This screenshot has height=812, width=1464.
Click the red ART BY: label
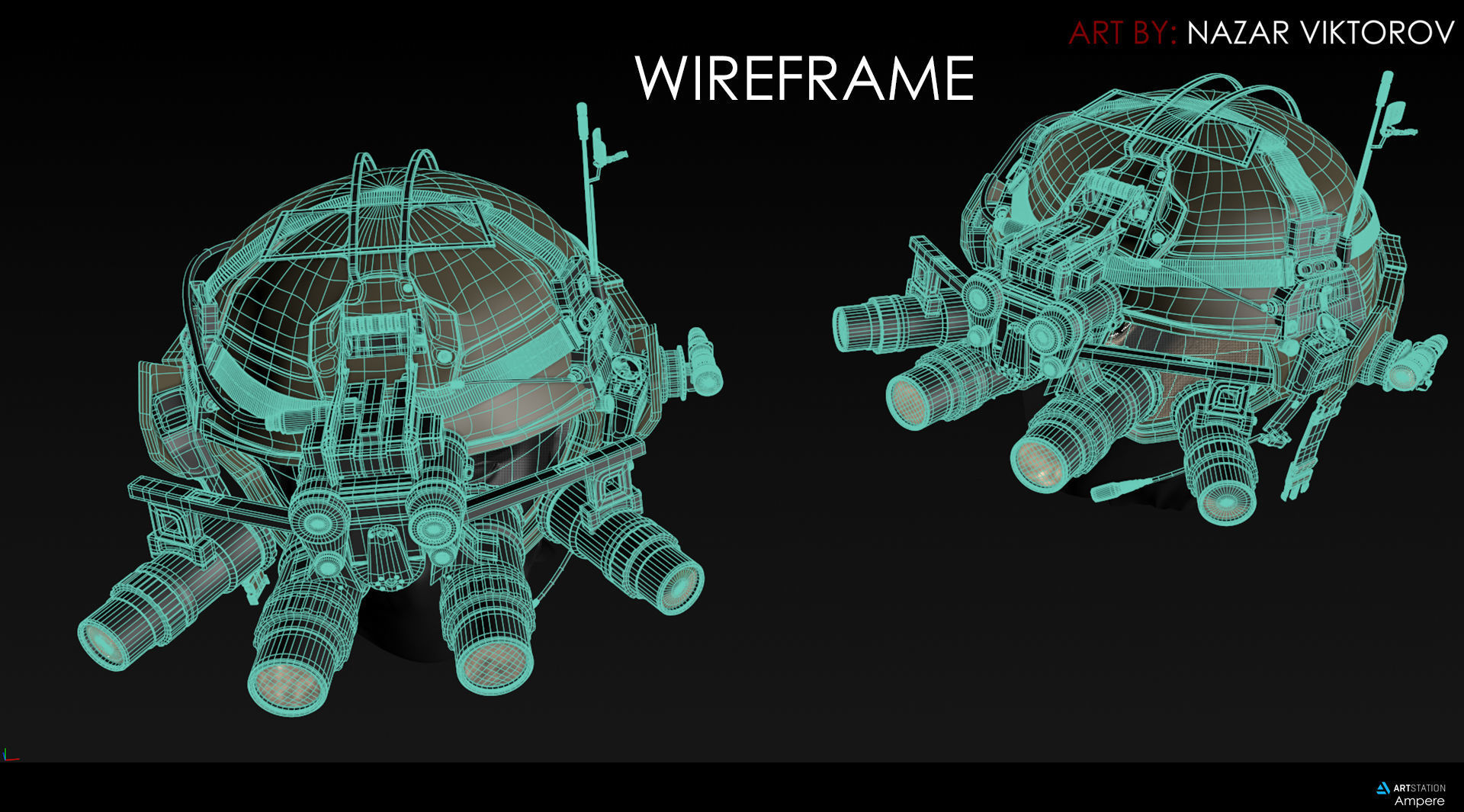click(1122, 33)
